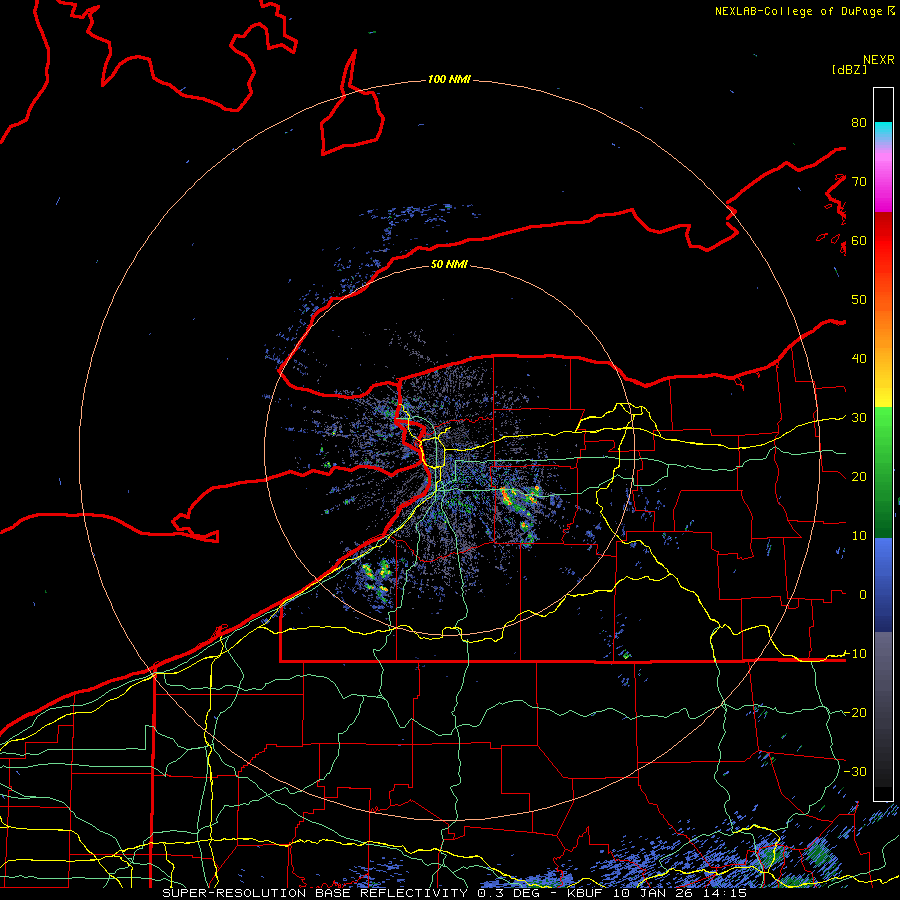900x900 pixels.
Task: Click the 80 dBZ scale value
Action: pos(859,122)
